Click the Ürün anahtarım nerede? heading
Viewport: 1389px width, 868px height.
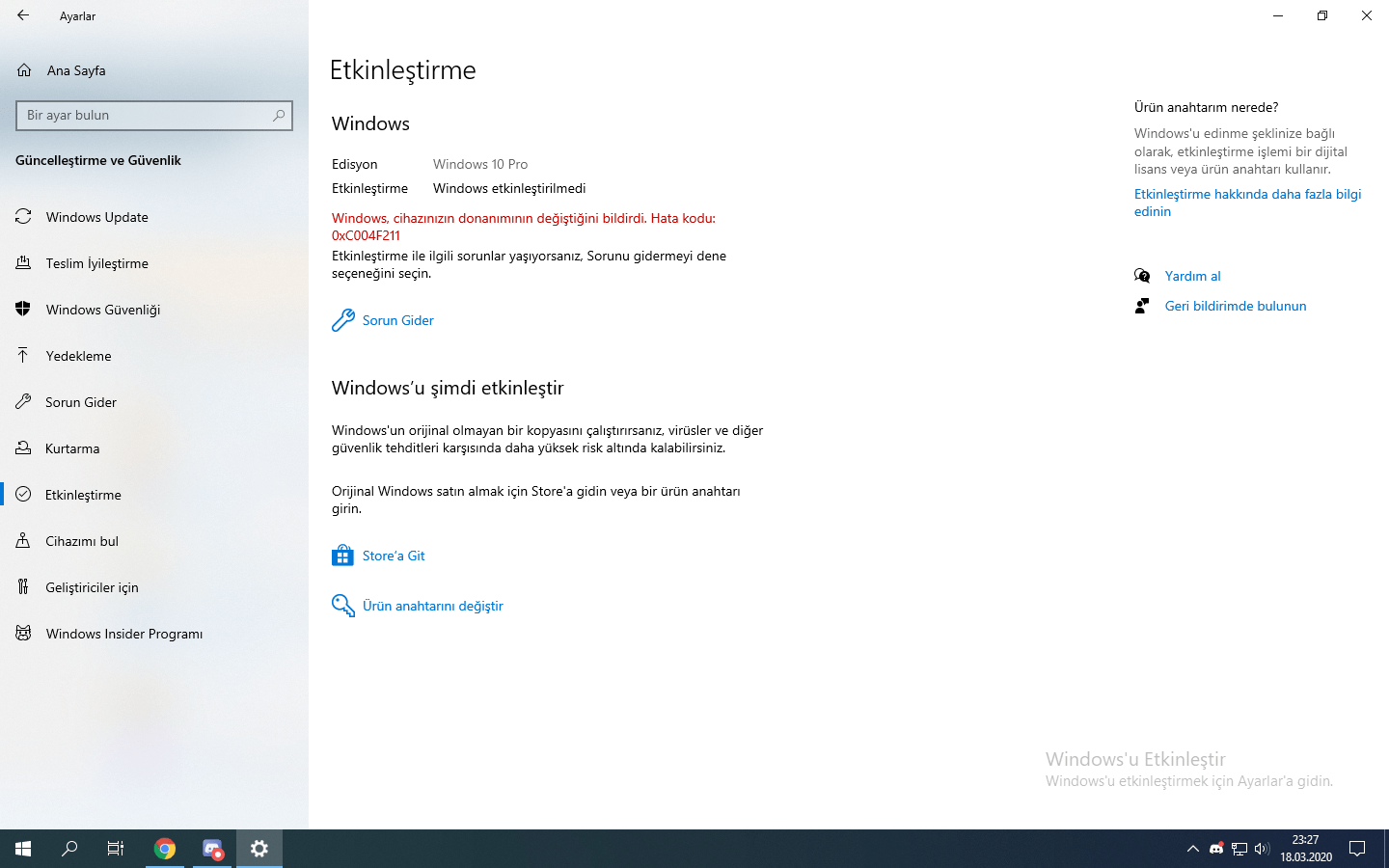pyautogui.click(x=1206, y=107)
